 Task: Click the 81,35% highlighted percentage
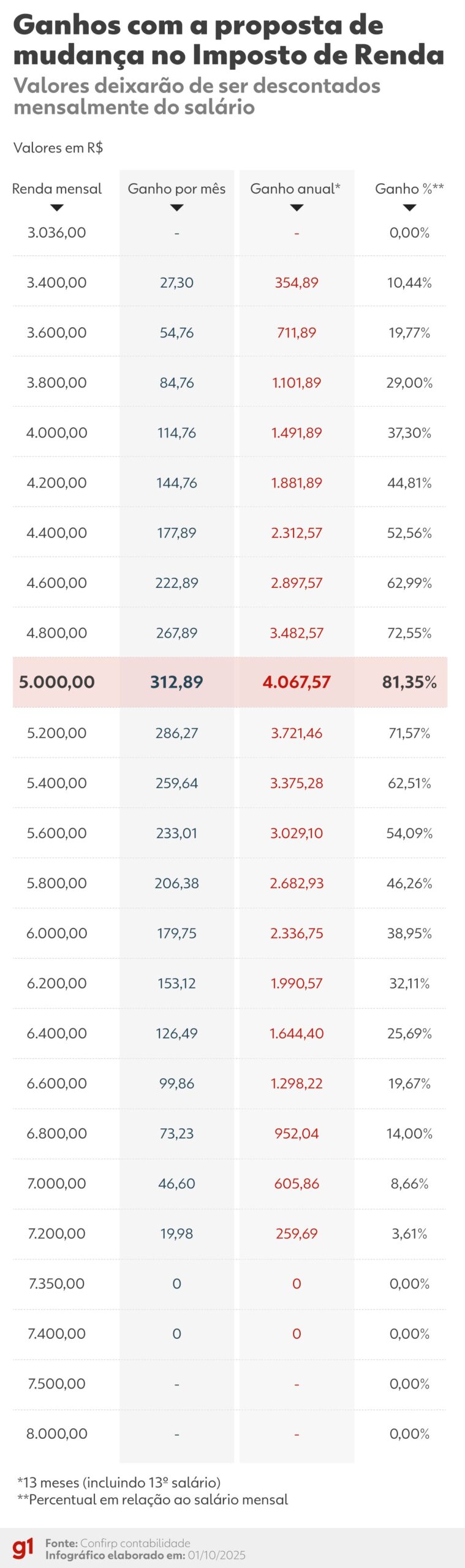(409, 682)
